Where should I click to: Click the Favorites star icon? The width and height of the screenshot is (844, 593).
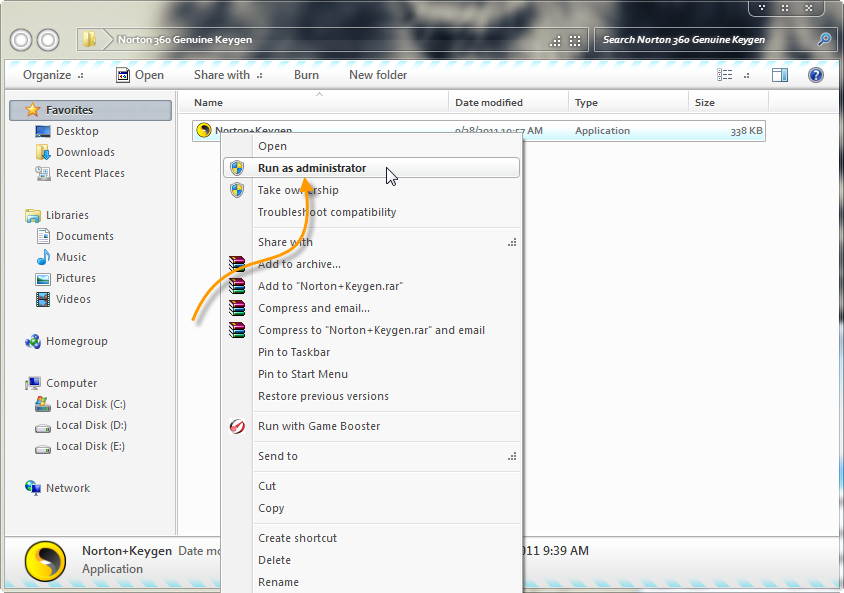tap(33, 110)
